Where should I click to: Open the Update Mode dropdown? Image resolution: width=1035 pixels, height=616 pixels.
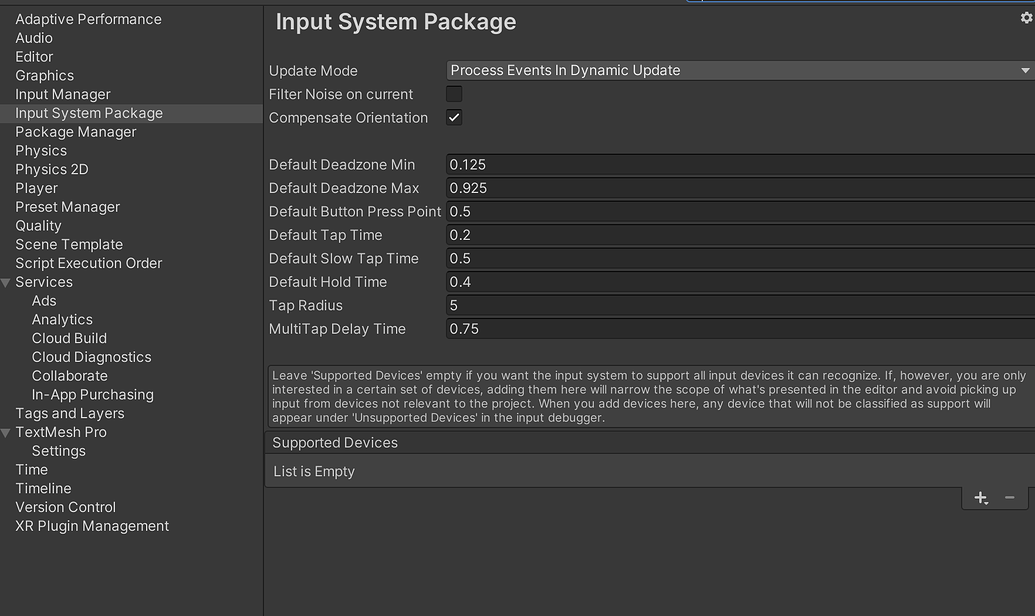click(x=740, y=70)
